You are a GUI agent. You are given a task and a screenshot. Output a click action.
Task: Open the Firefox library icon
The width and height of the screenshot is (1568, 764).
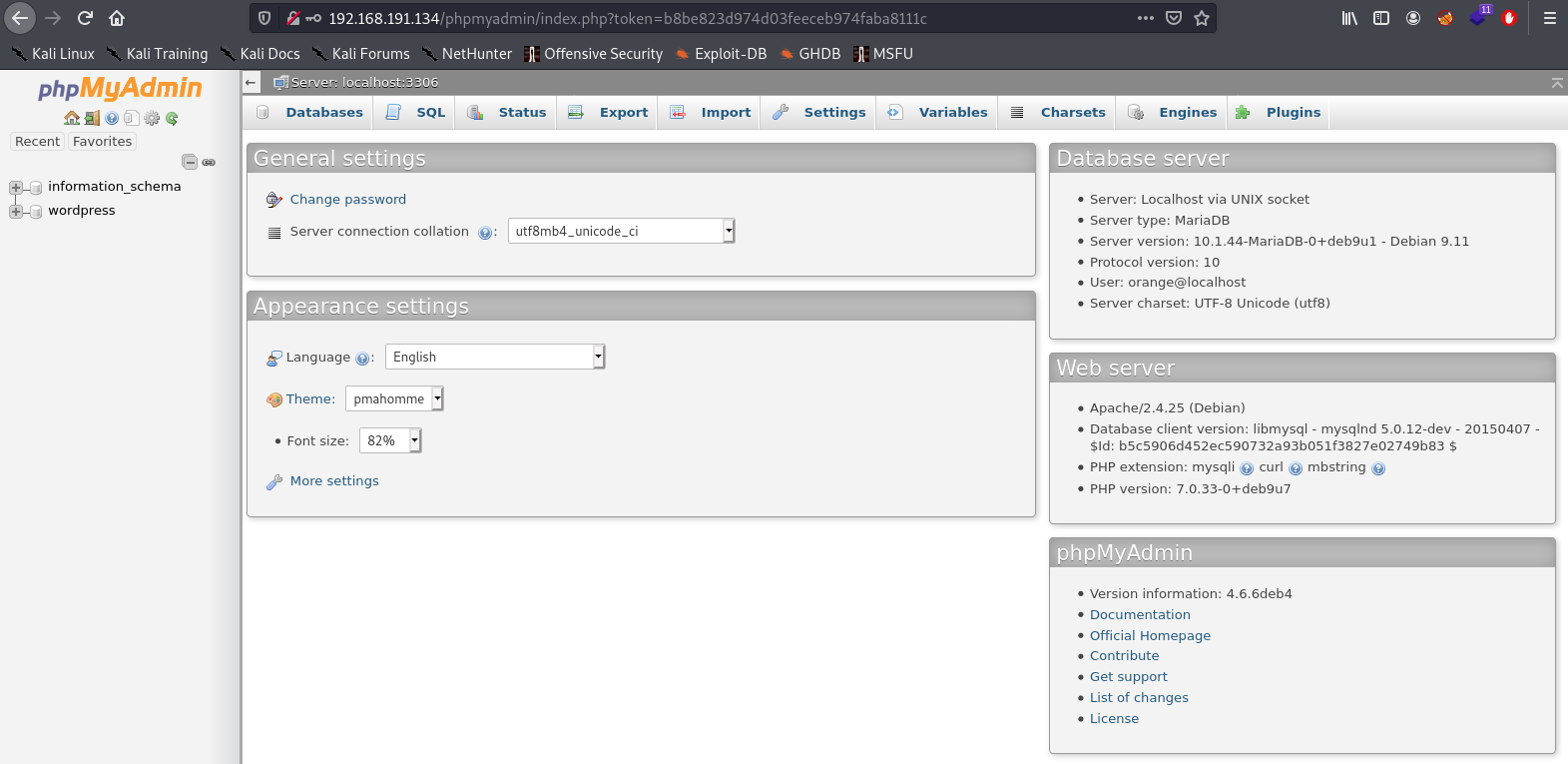[1349, 18]
